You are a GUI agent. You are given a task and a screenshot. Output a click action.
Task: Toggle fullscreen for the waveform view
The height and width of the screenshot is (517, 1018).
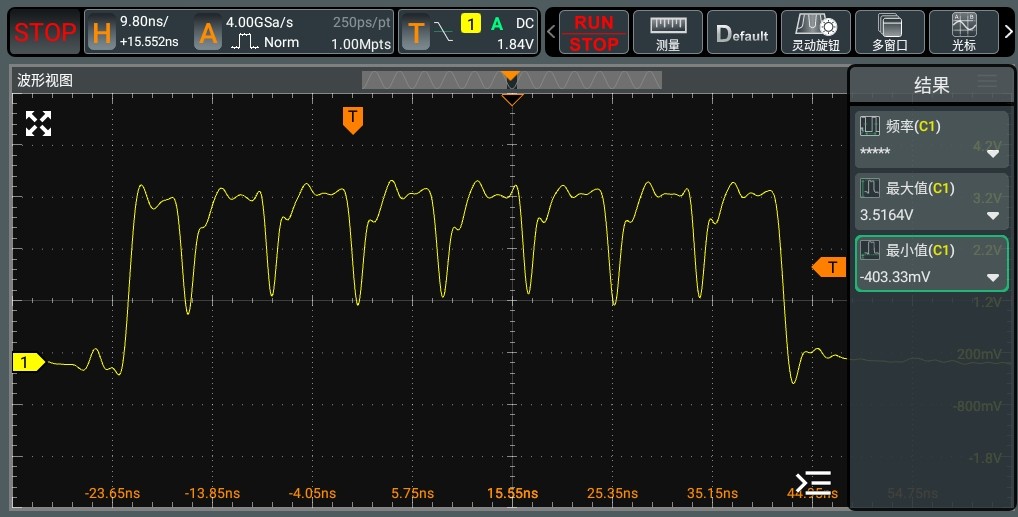pyautogui.click(x=38, y=124)
